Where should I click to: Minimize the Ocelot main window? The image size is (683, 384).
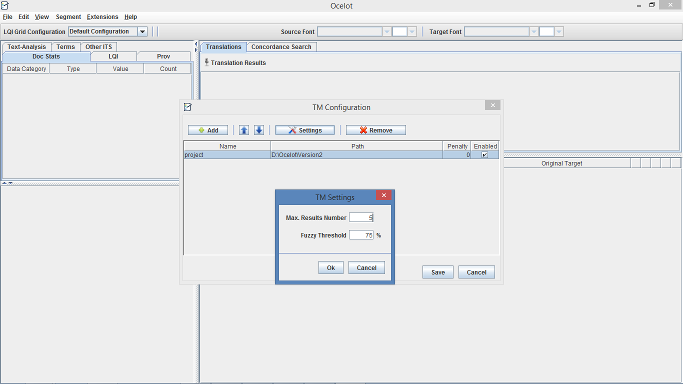(x=639, y=5)
